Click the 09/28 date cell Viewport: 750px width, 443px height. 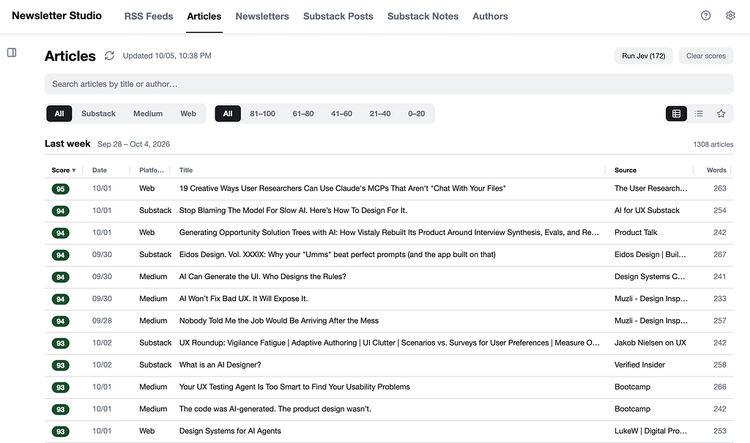pyautogui.click(x=102, y=321)
